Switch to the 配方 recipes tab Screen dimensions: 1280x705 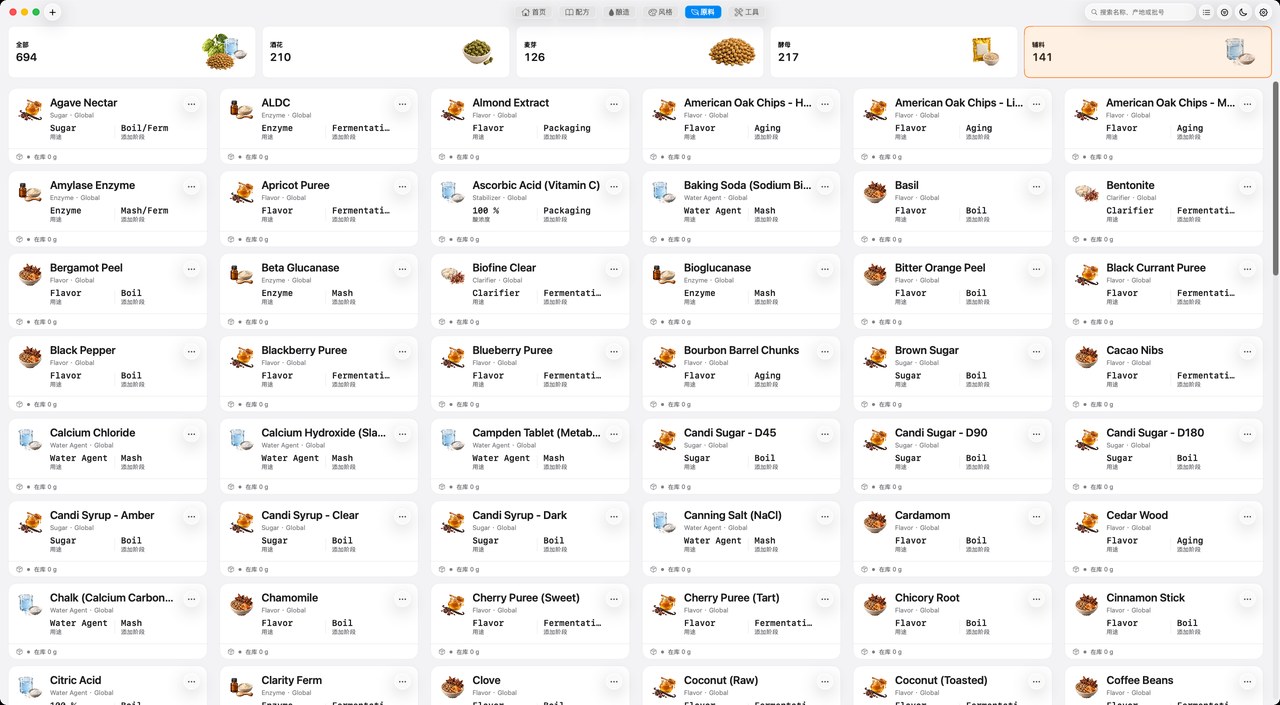578,12
